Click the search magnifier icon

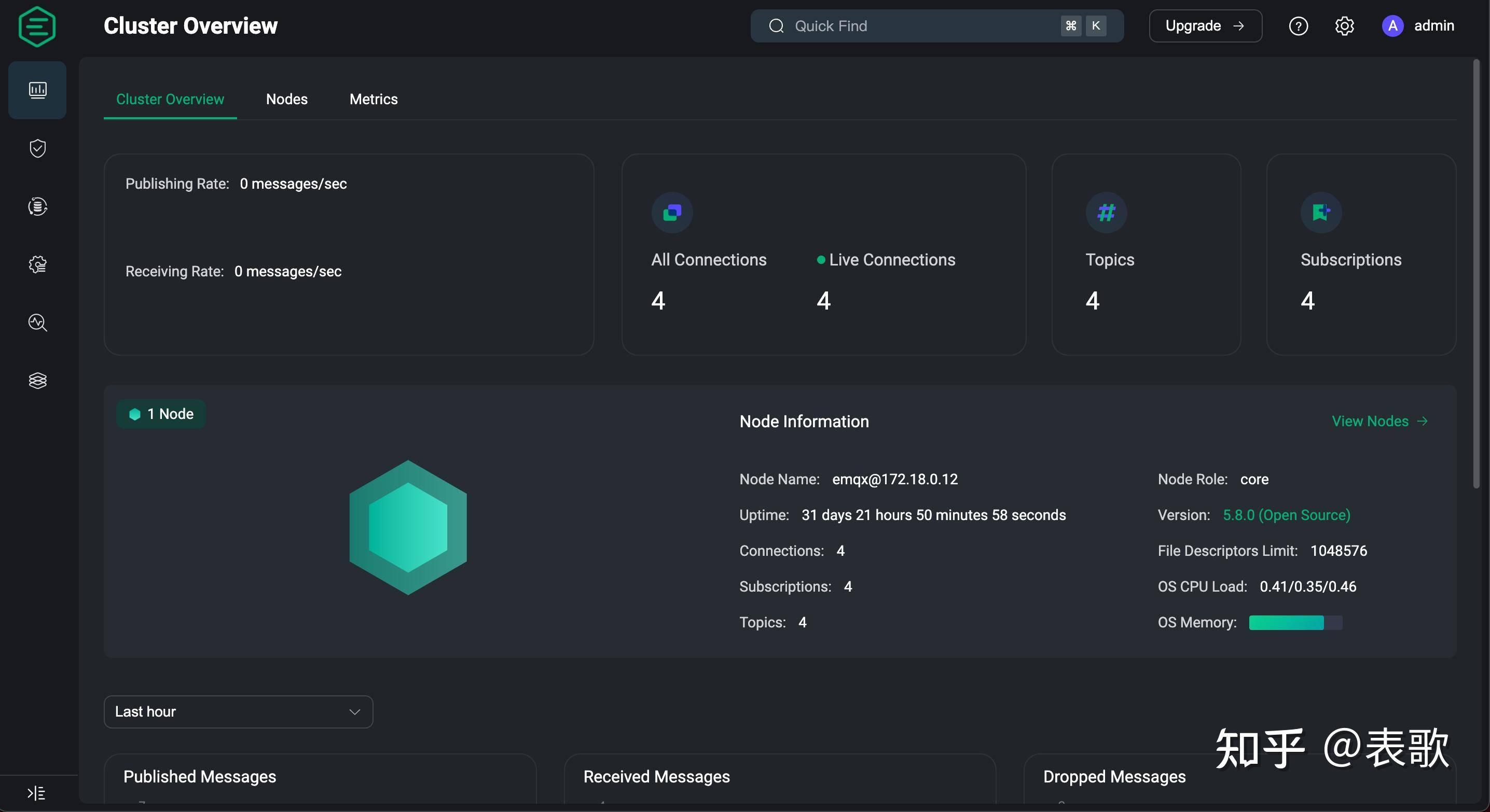pyautogui.click(x=776, y=26)
